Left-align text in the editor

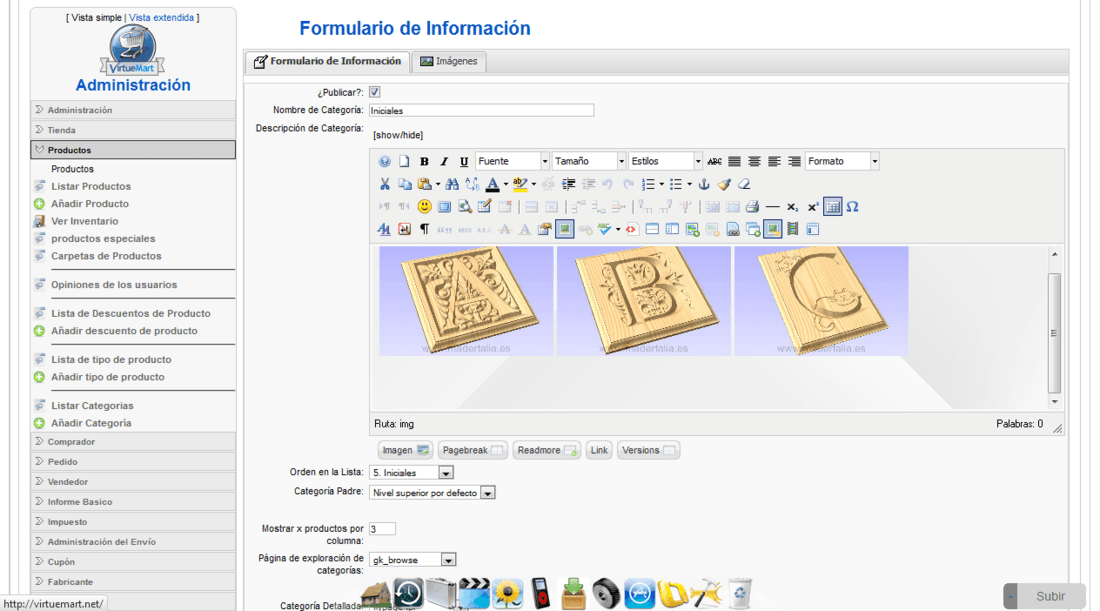(x=774, y=161)
